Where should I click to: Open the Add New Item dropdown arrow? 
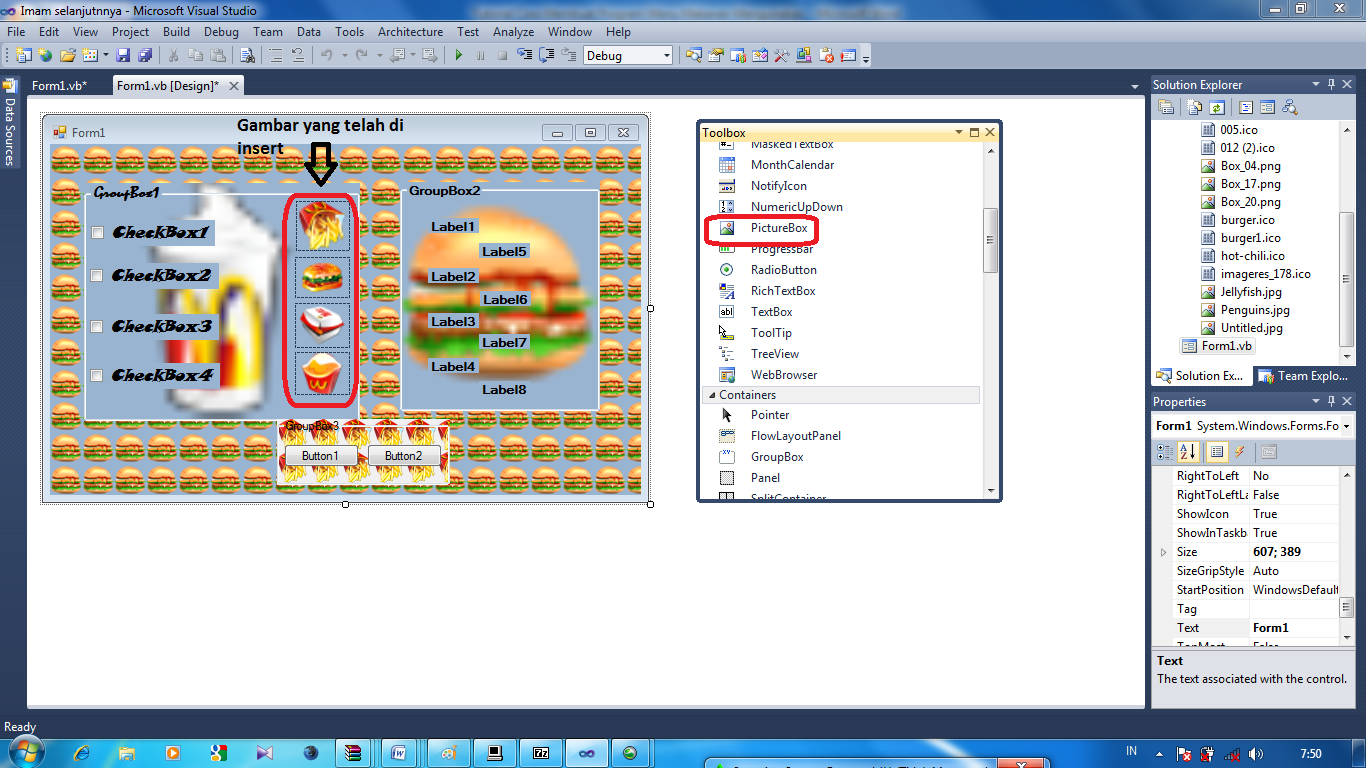(105, 56)
